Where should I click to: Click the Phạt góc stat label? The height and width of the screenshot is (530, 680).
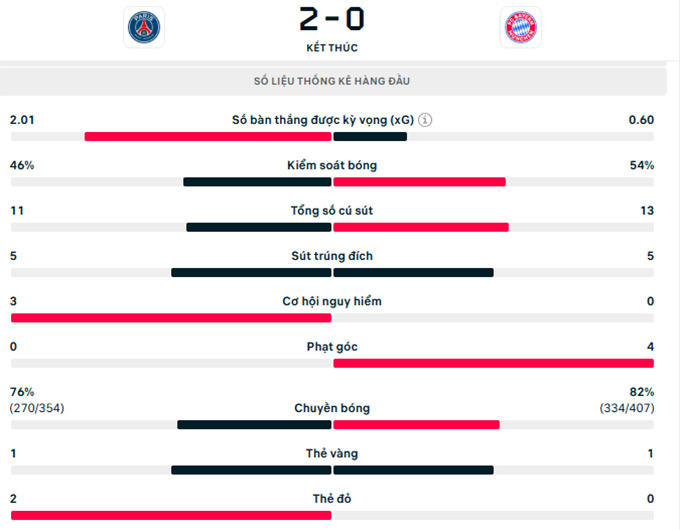(332, 347)
